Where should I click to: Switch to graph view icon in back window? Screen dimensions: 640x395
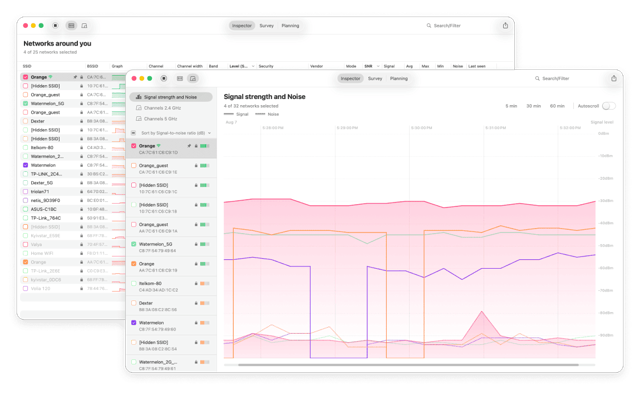point(84,25)
